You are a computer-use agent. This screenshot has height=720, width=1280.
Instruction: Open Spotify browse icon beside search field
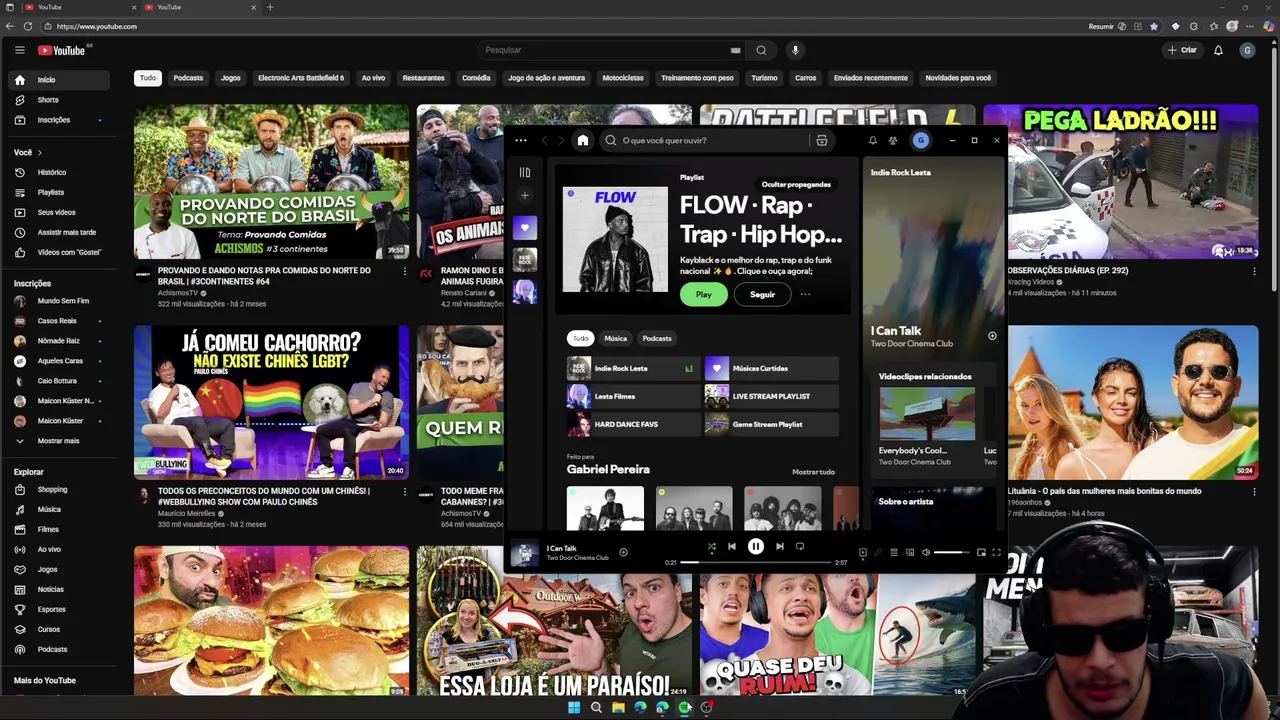coord(822,140)
